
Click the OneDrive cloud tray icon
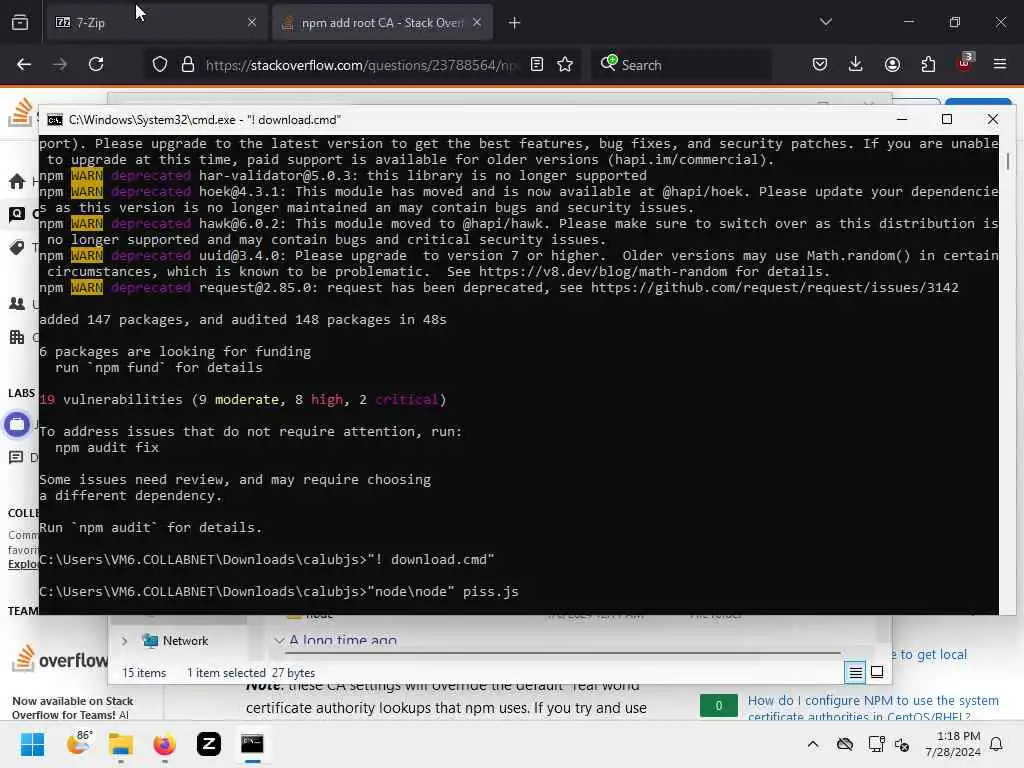tap(845, 744)
